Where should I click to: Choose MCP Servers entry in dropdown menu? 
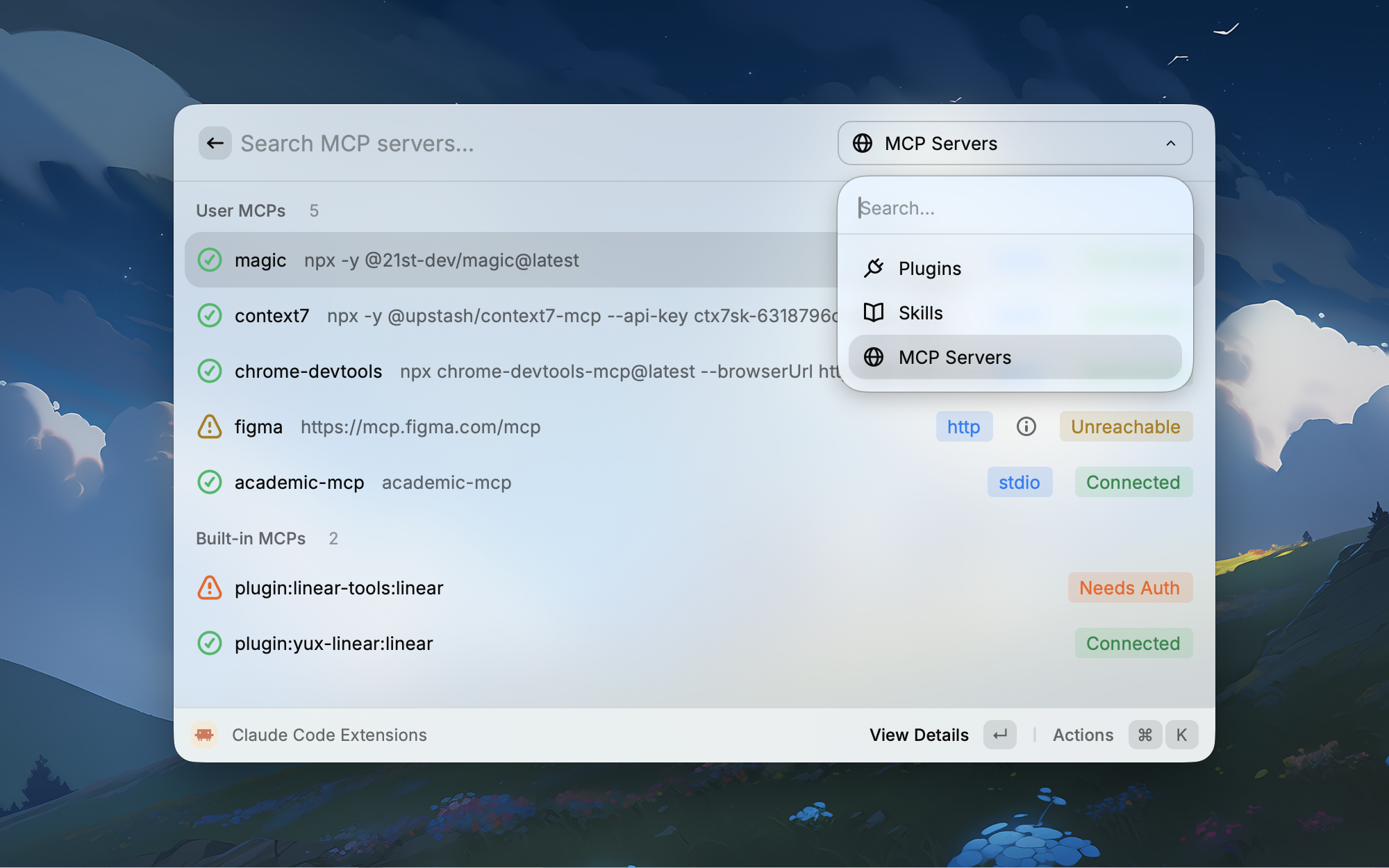click(x=955, y=357)
